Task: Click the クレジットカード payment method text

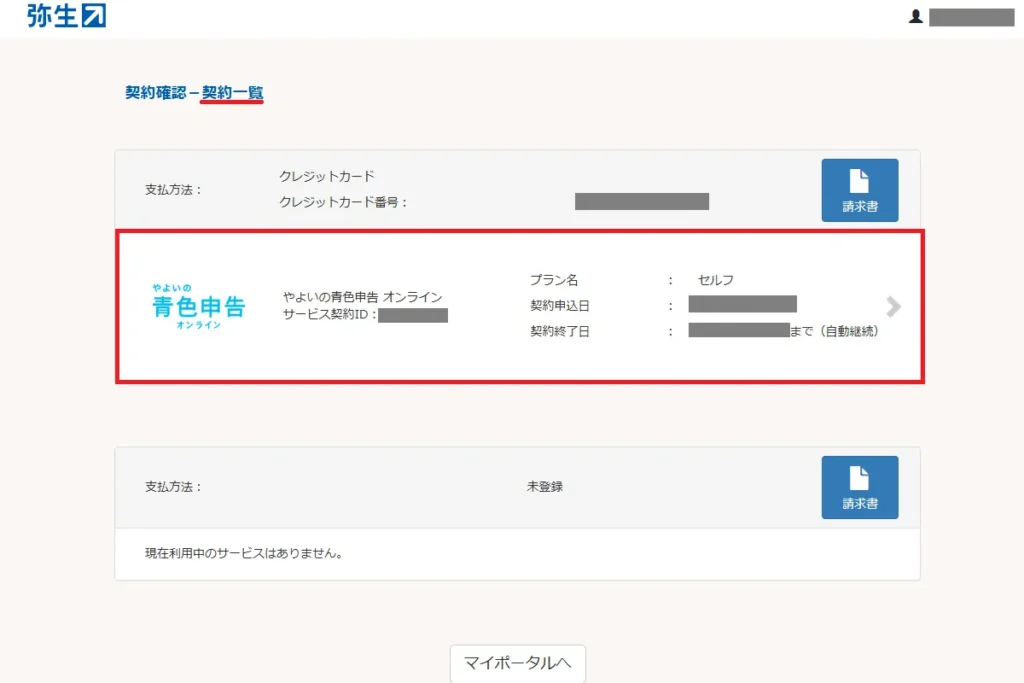Action: 327,176
